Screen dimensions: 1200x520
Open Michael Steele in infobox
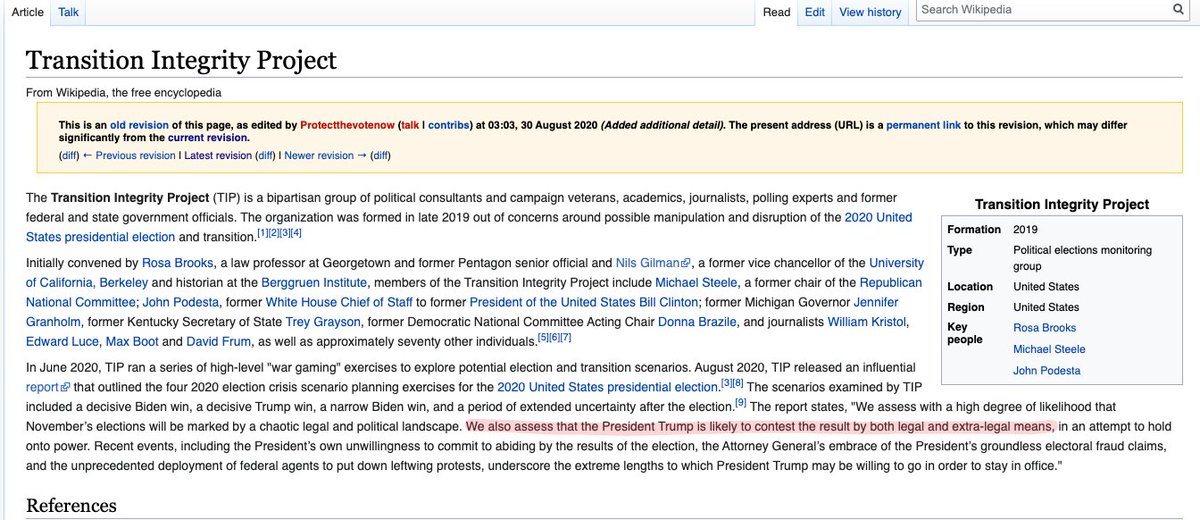1049,349
